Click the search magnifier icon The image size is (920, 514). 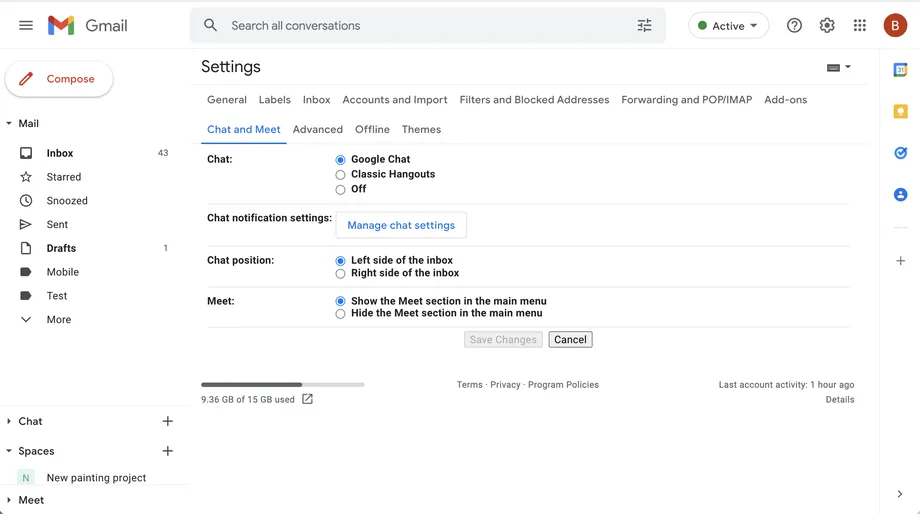pyautogui.click(x=210, y=25)
